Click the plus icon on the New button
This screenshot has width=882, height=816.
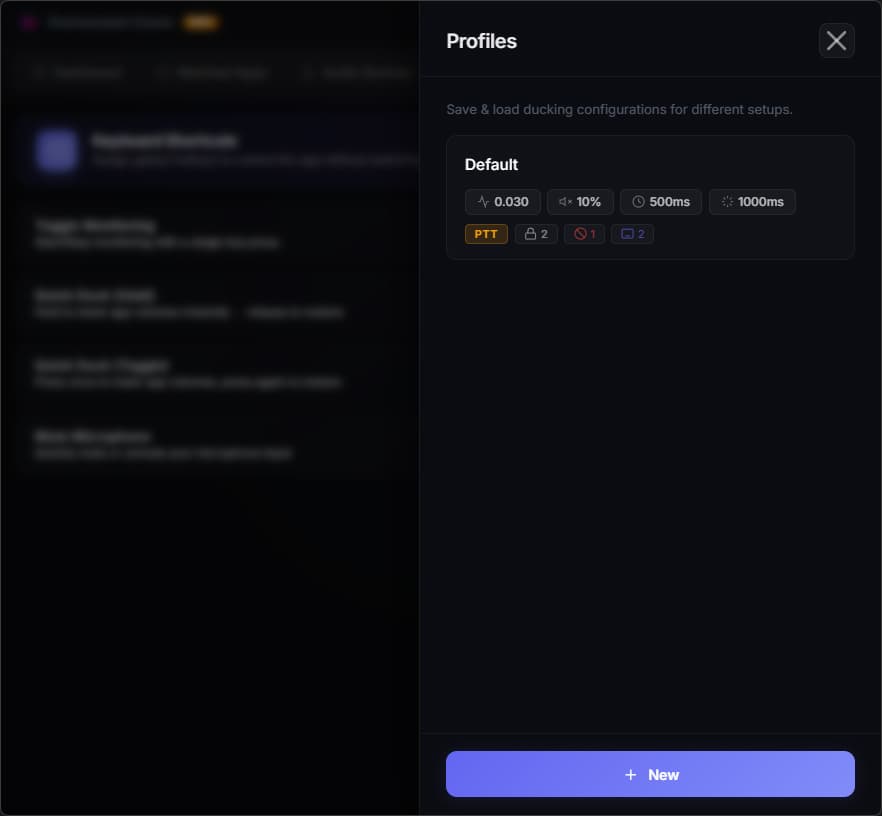631,774
